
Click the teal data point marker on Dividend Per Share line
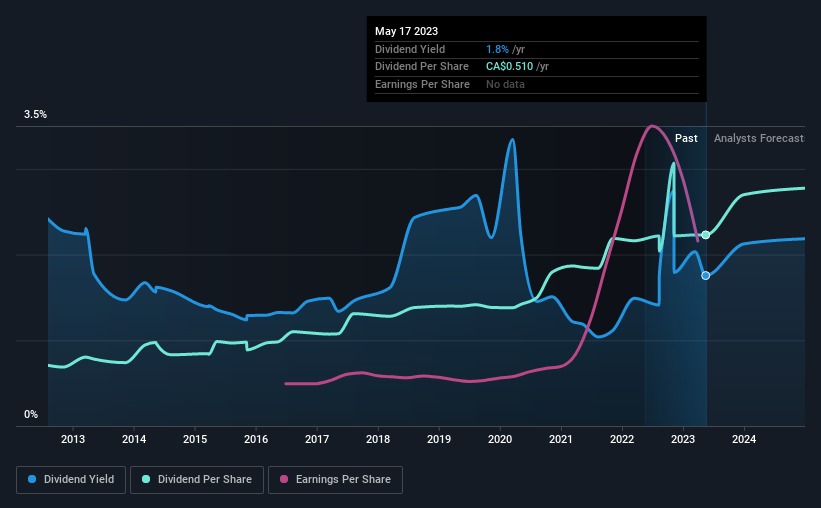click(706, 235)
